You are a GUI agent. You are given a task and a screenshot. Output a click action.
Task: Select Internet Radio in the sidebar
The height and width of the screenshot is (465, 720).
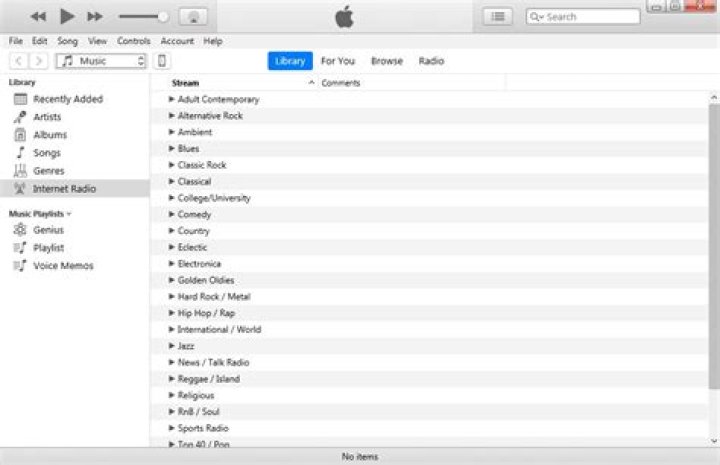64,188
